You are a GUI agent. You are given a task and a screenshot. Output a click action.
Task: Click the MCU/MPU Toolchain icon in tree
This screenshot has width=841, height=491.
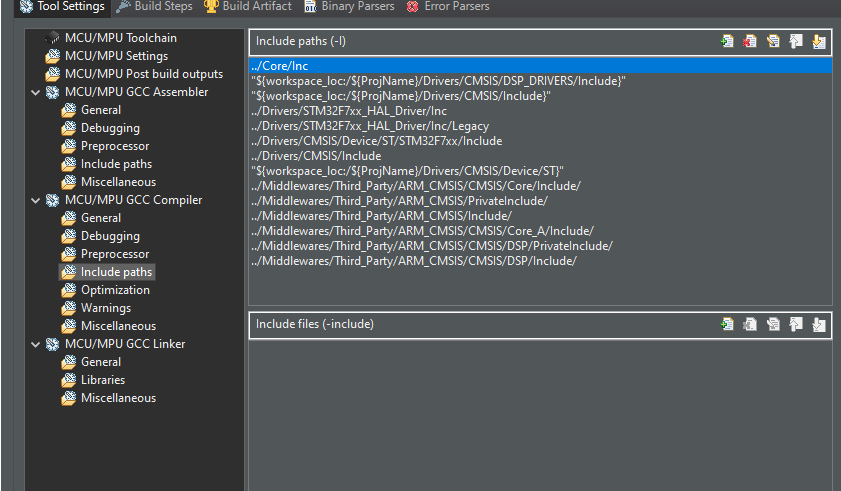click(x=53, y=38)
